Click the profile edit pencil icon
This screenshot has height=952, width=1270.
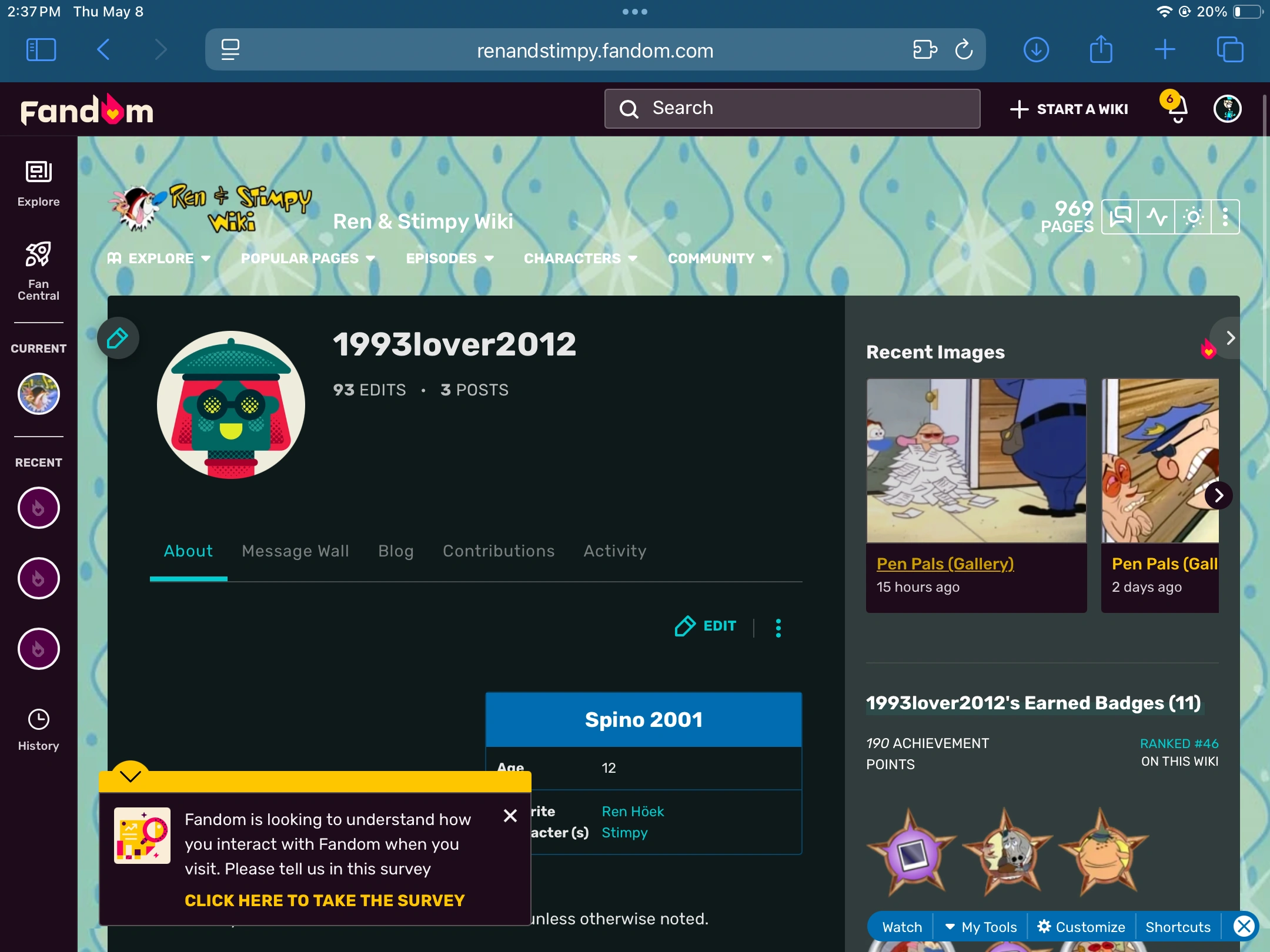click(x=118, y=338)
